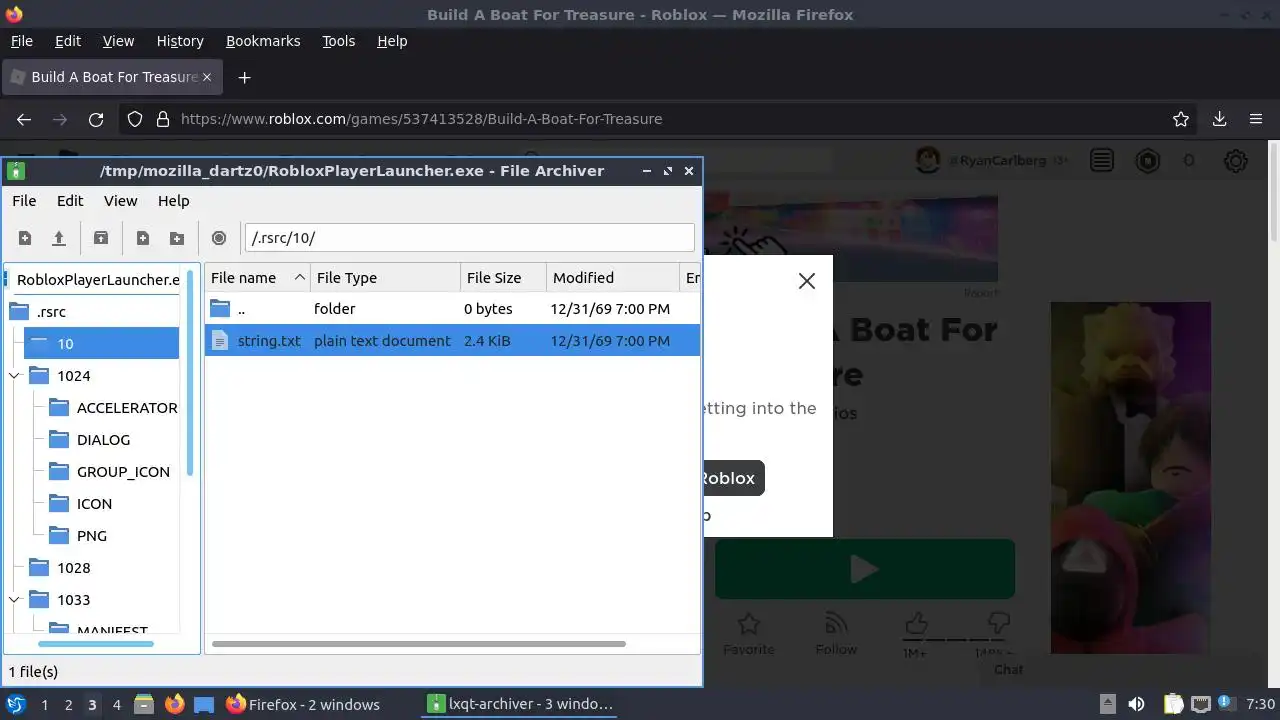The image size is (1280, 720).
Task: Select the 1033 folder in tree
Action: point(74,600)
